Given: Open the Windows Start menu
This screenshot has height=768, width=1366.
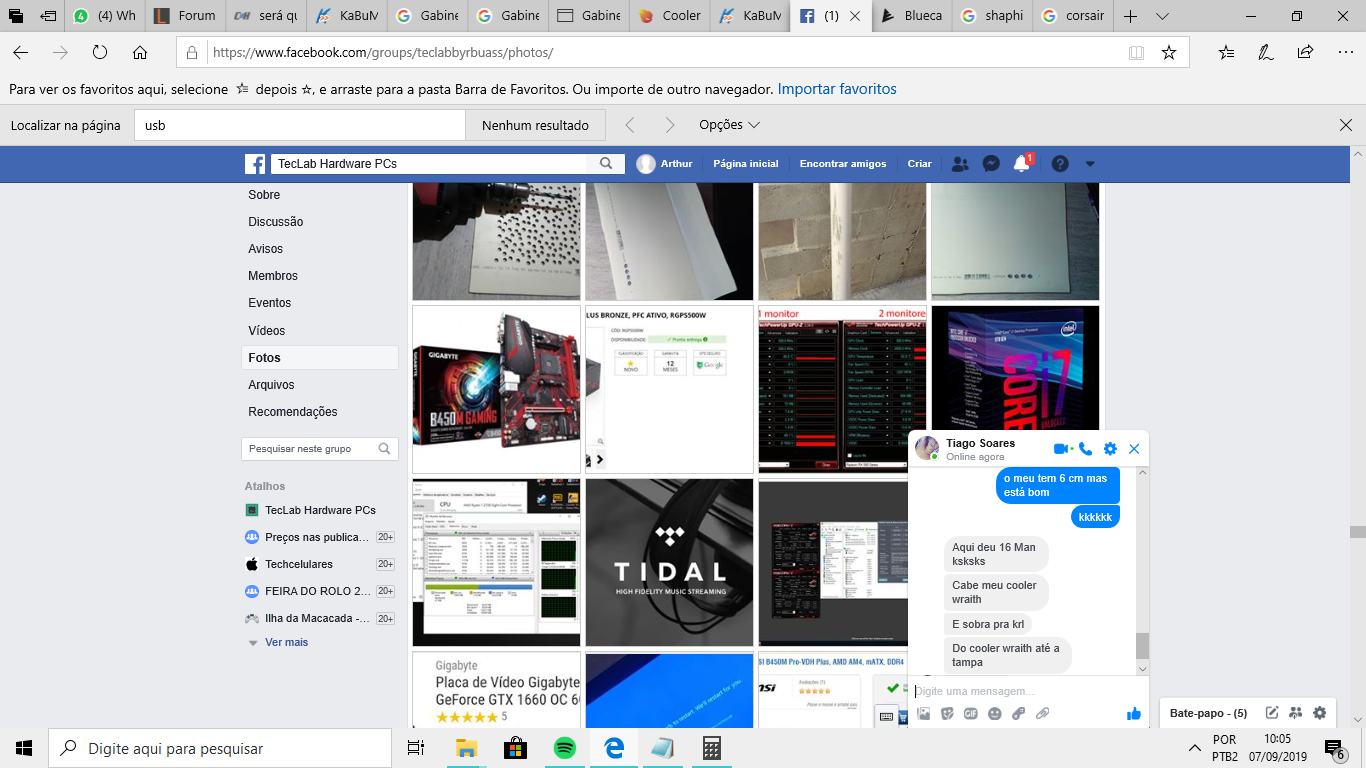Looking at the screenshot, I should click(24, 748).
